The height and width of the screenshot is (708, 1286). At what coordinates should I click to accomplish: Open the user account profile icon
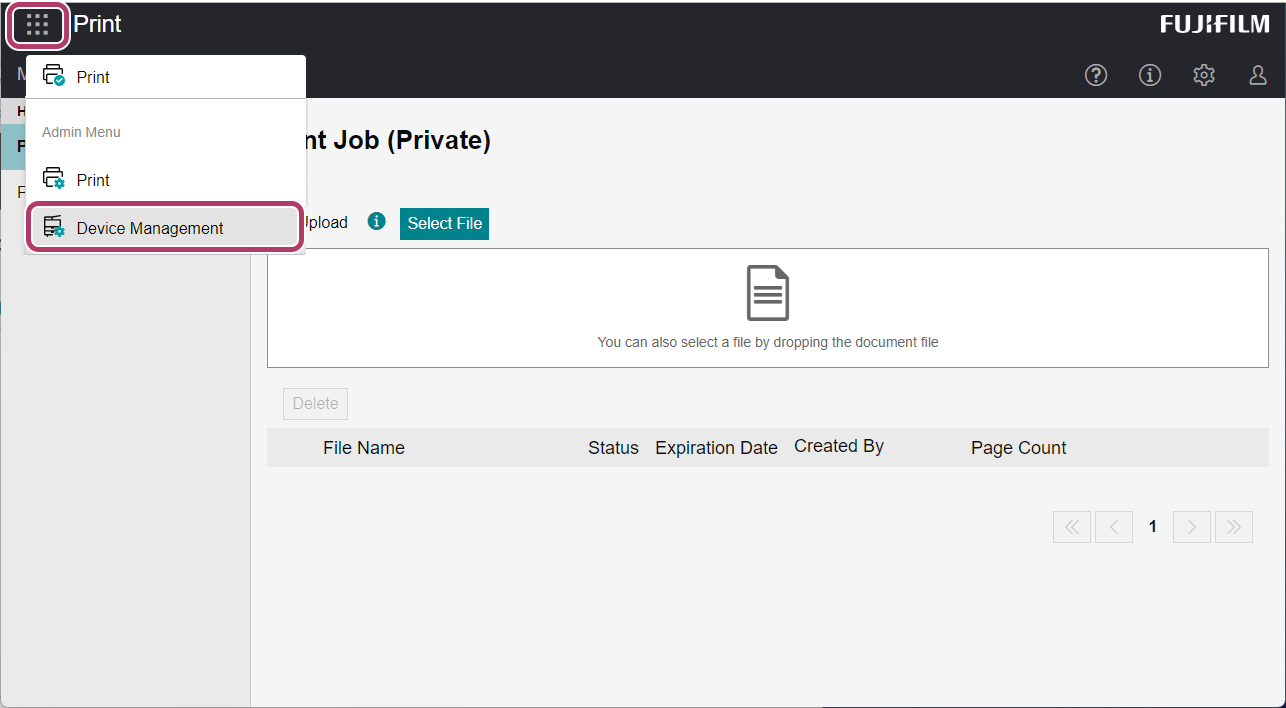(1258, 75)
